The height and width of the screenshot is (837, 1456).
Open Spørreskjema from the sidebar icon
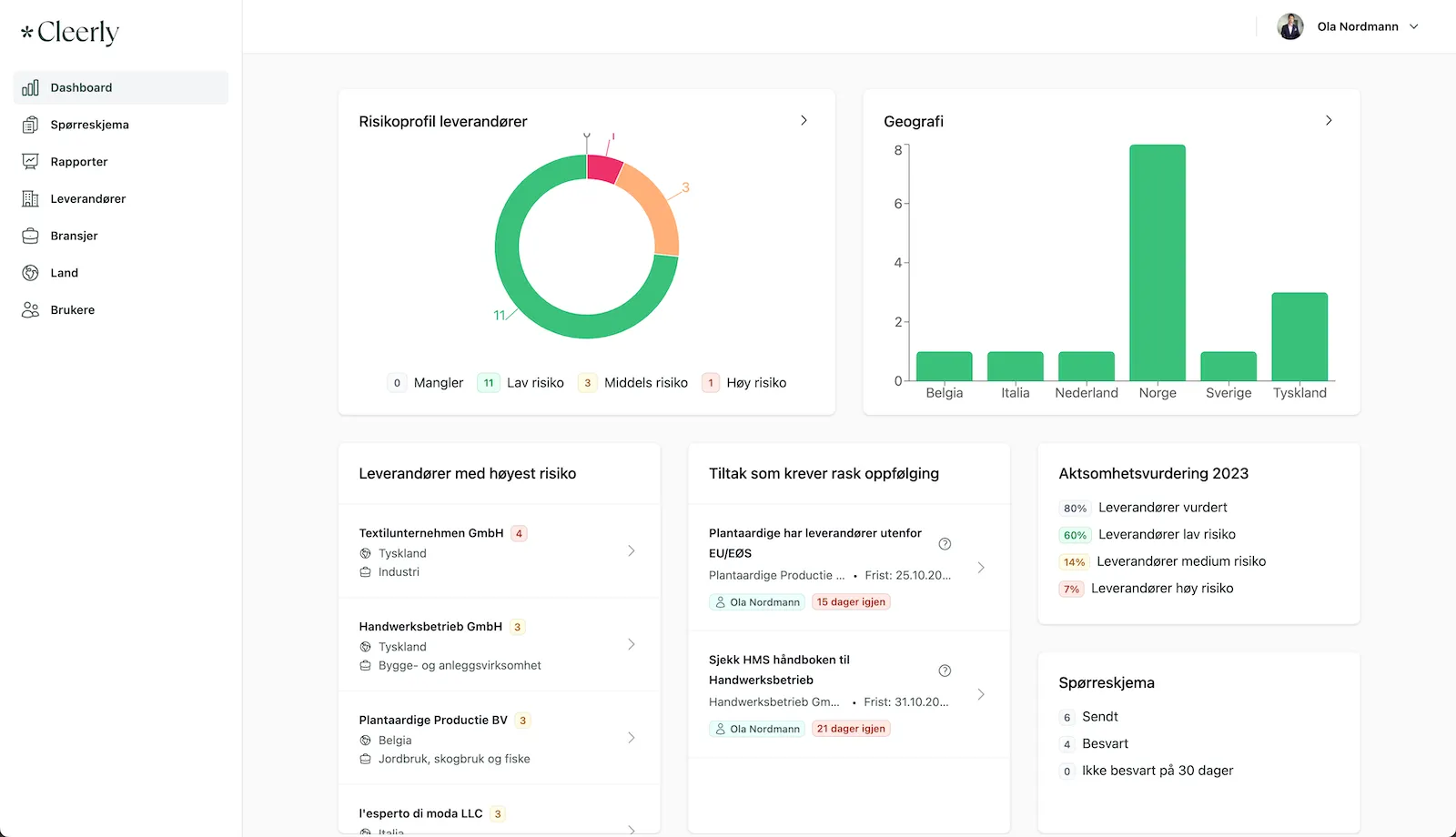pyautogui.click(x=28, y=125)
